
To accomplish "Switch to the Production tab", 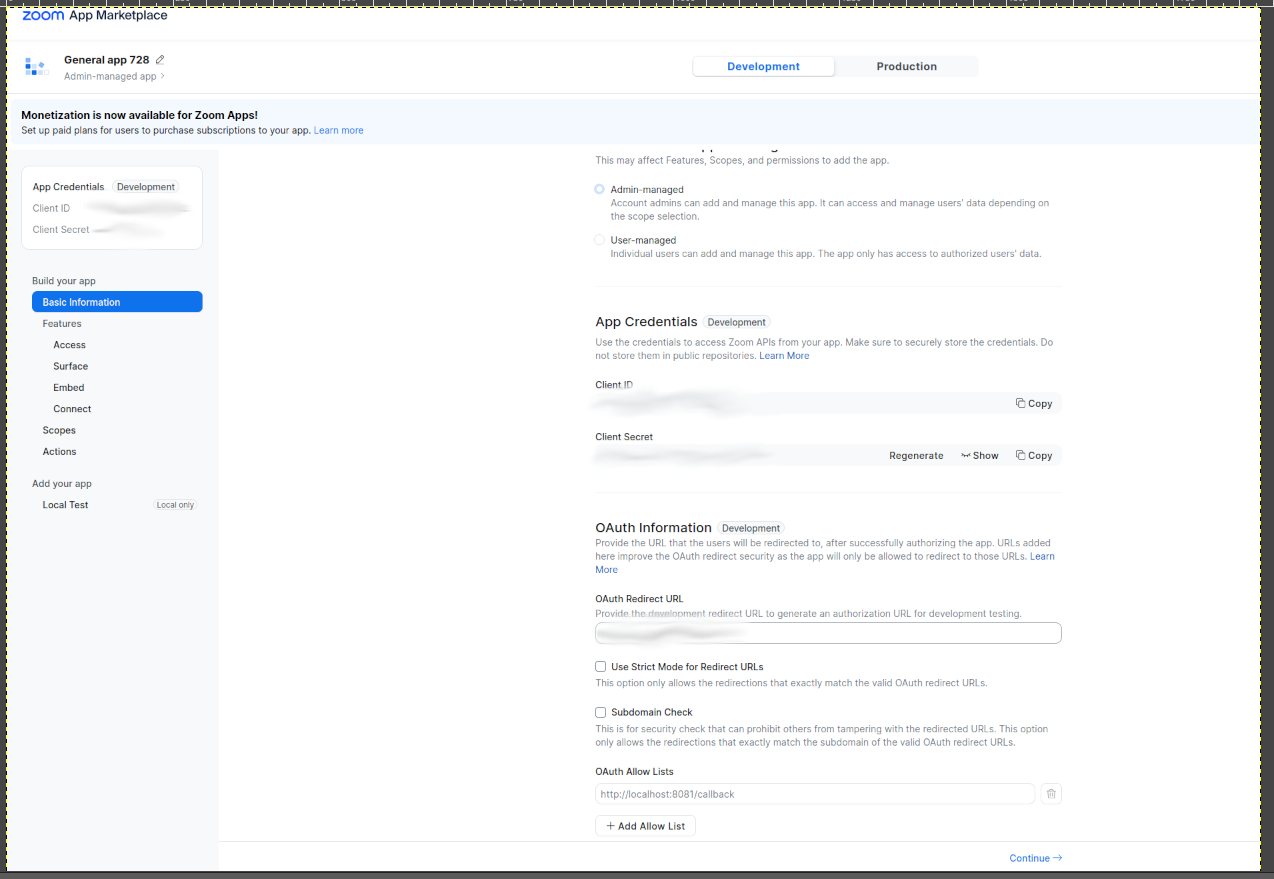I will [906, 66].
